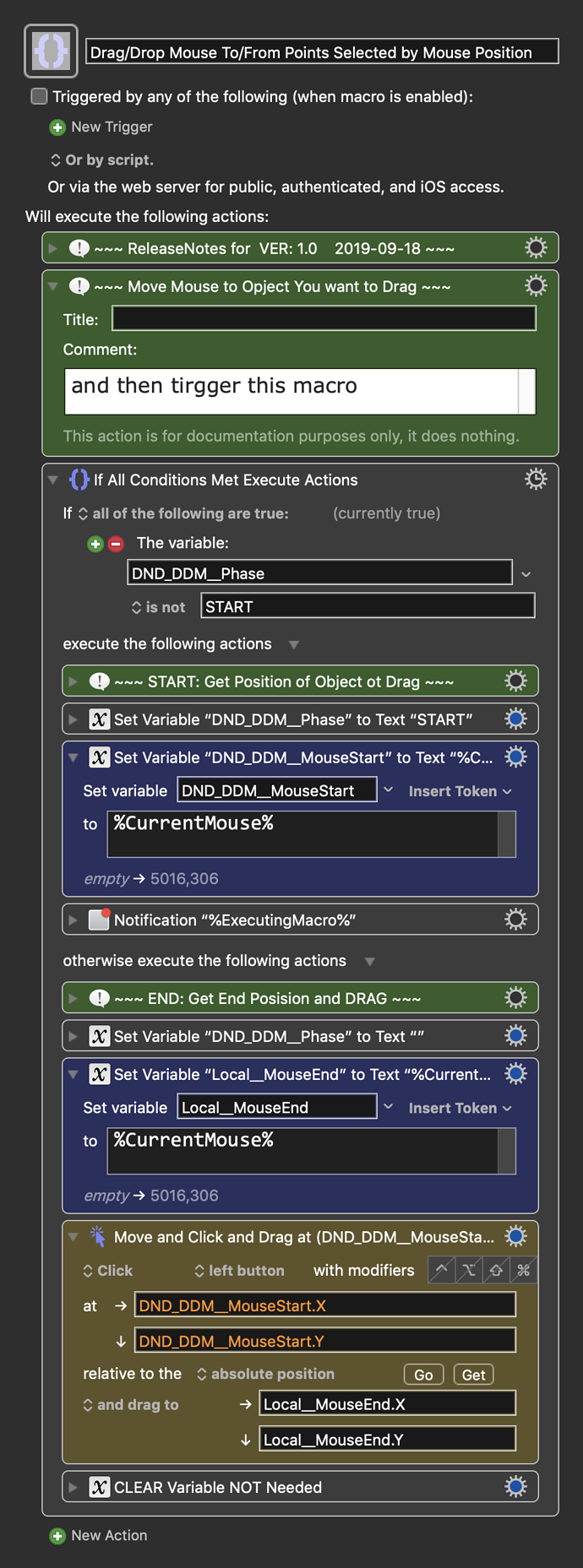Viewport: 583px width, 1568px height.
Task: Toggle the Control modifier key icon
Action: [442, 1270]
